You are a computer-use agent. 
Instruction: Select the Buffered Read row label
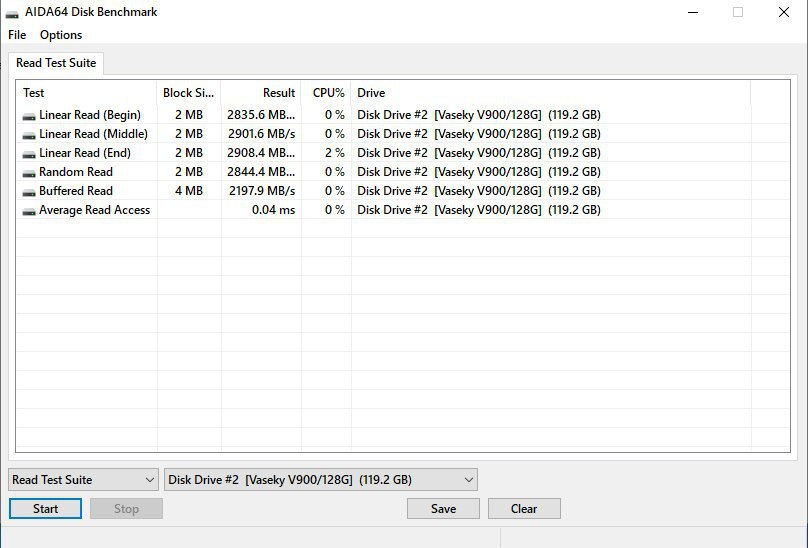coord(76,191)
